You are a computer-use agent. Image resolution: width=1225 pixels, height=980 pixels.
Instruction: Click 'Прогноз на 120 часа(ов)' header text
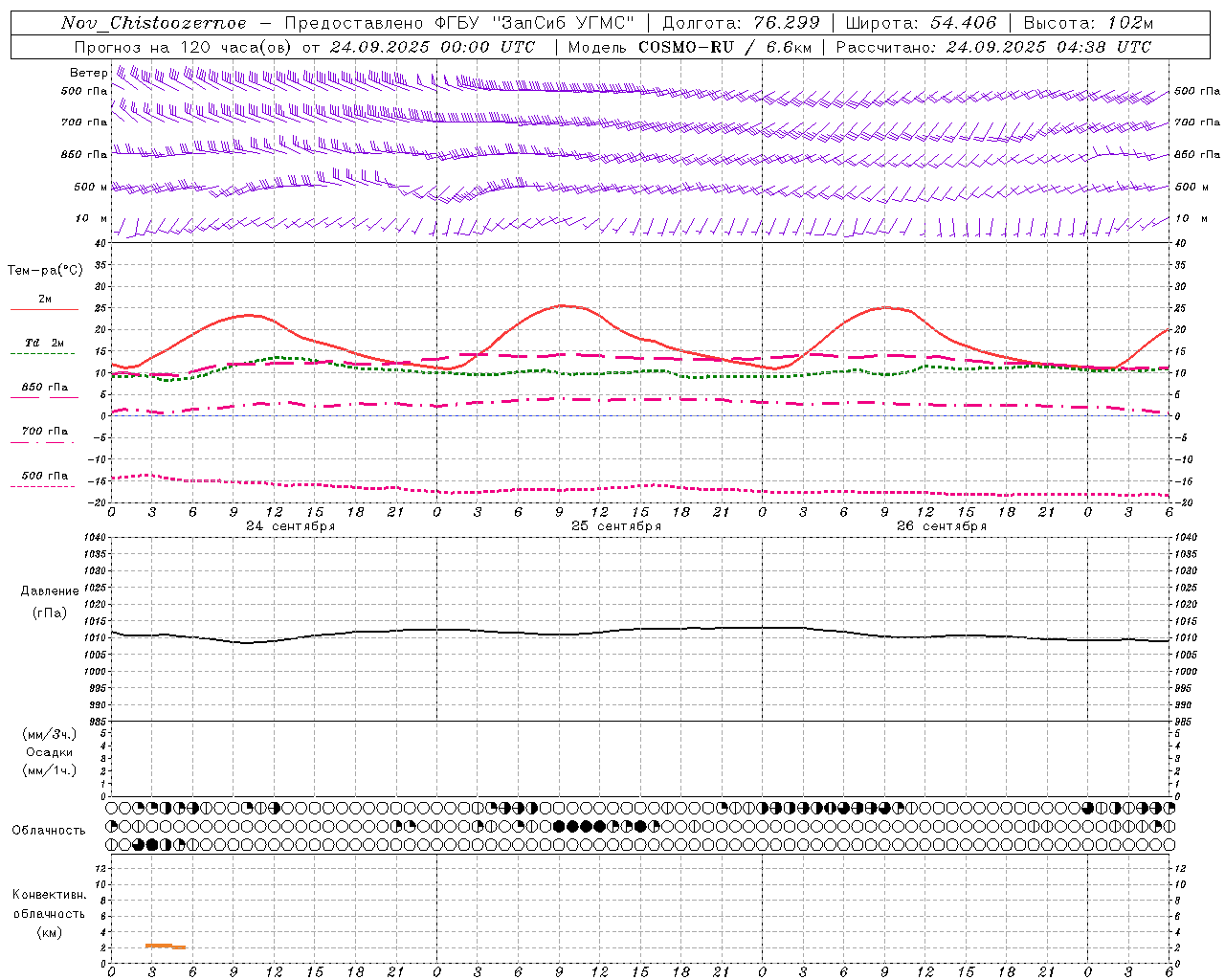click(x=184, y=47)
